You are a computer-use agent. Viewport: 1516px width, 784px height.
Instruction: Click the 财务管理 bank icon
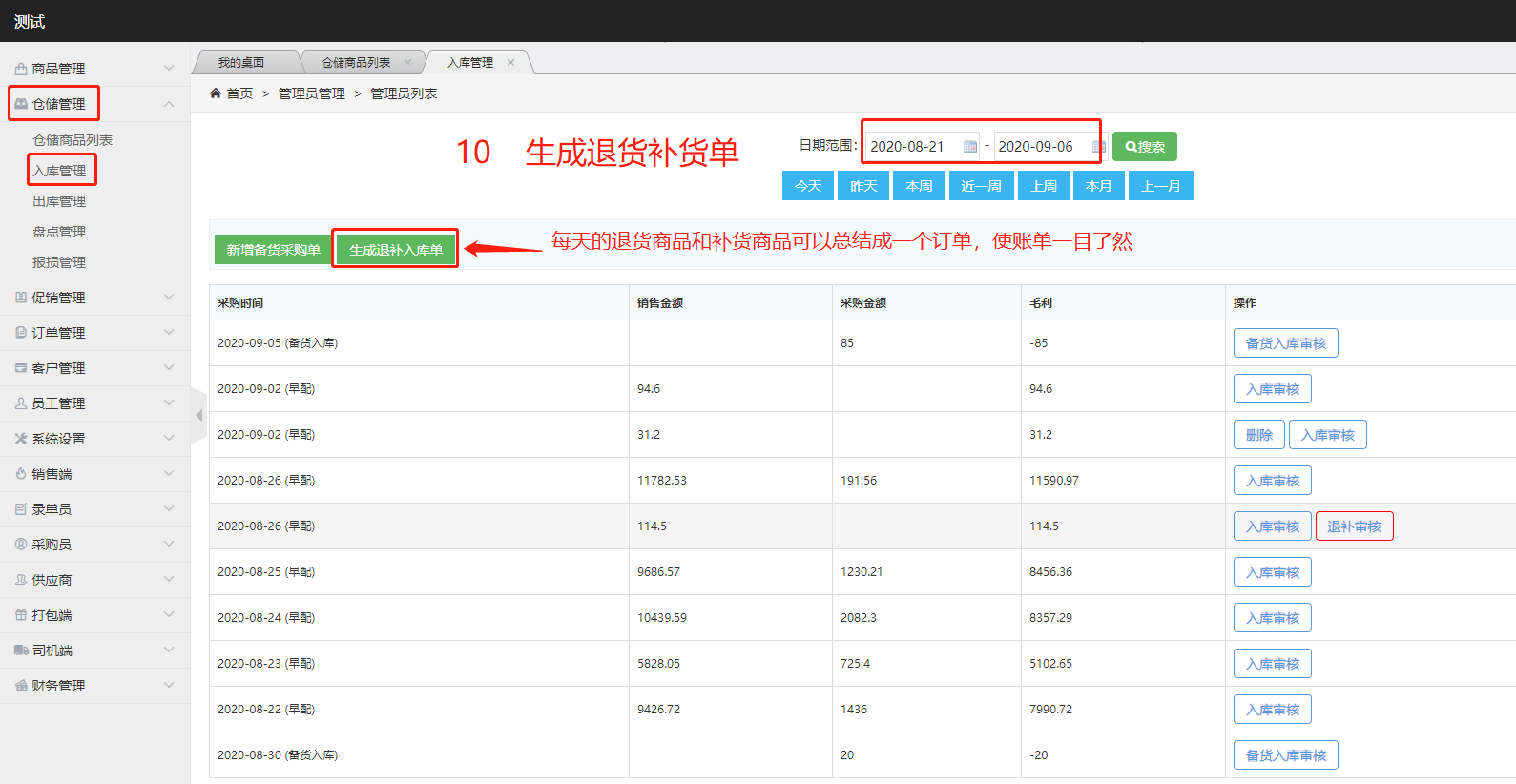pyautogui.click(x=21, y=686)
